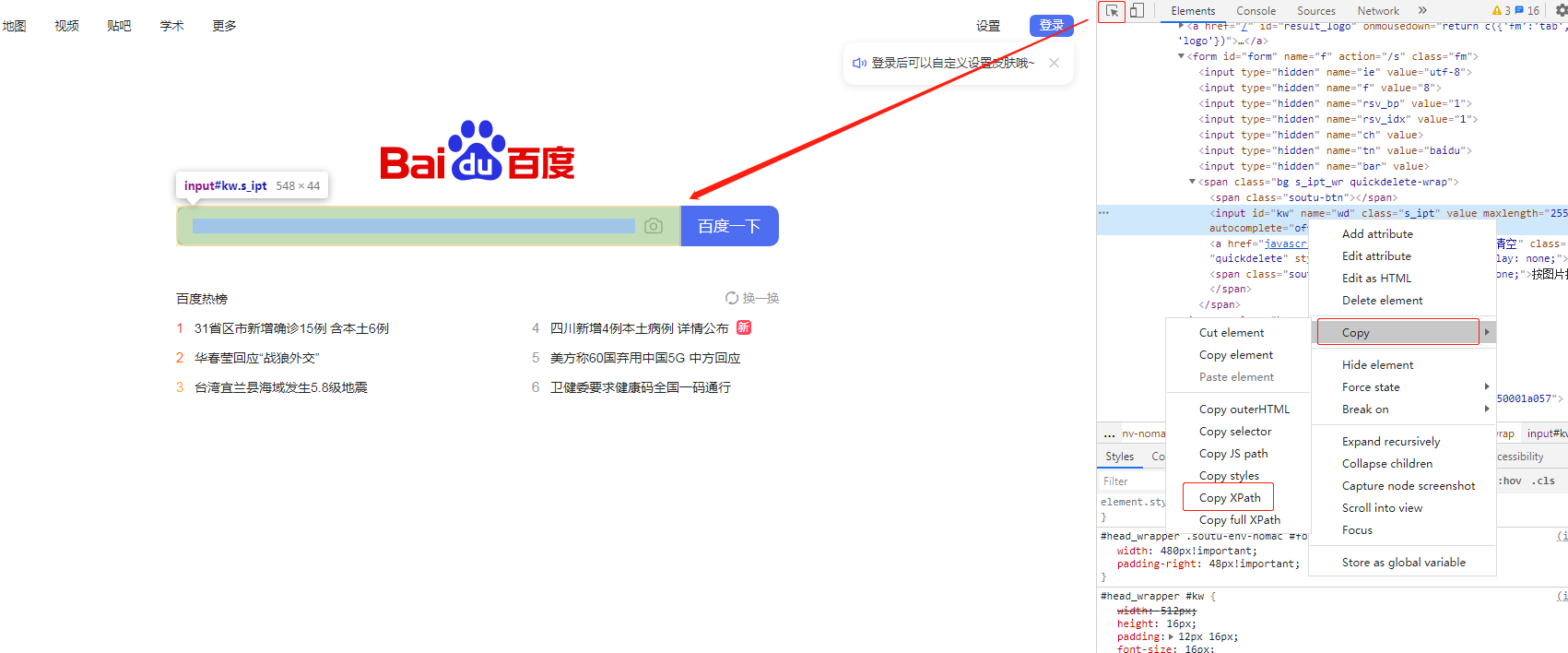
Task: Select Delete element
Action: (x=1382, y=301)
